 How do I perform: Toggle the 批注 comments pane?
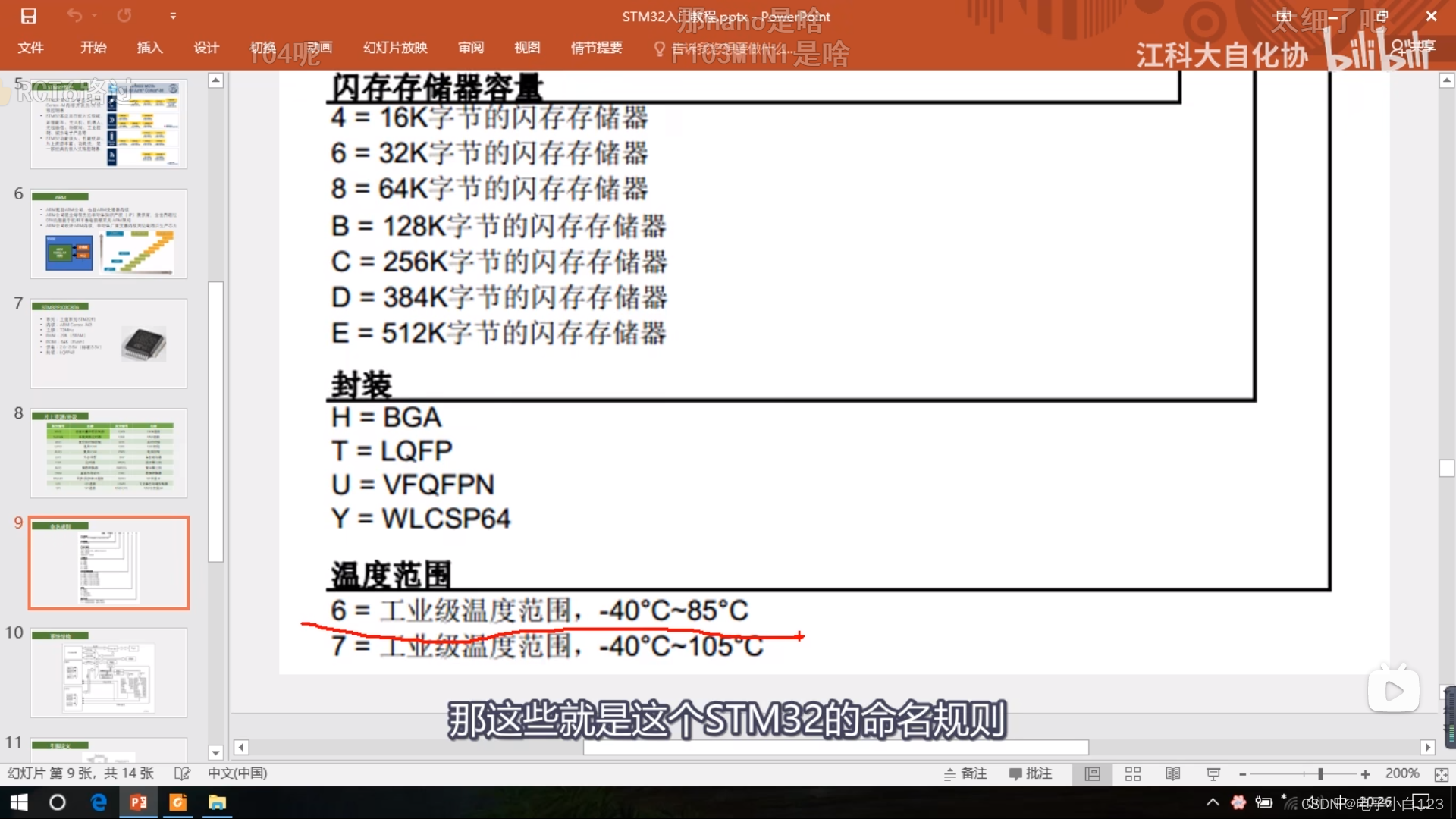[1030, 773]
